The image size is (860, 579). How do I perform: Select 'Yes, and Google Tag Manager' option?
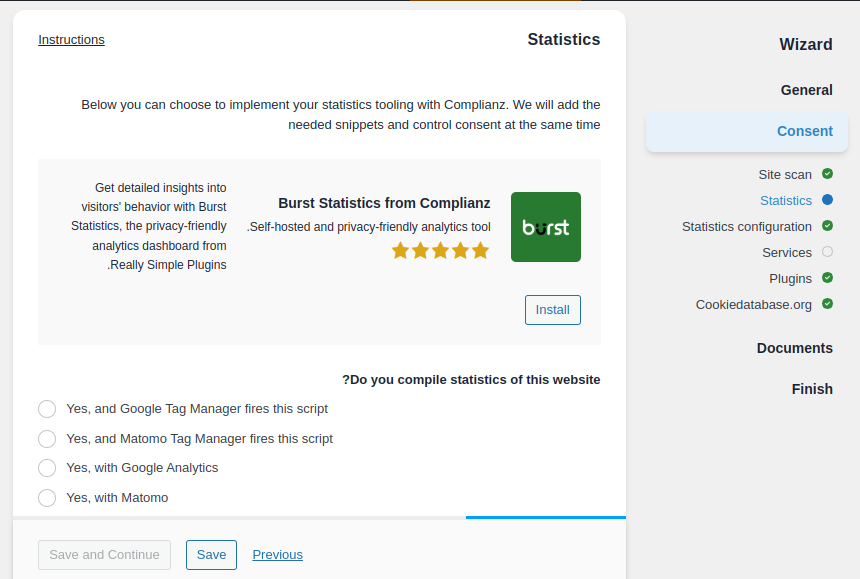point(47,409)
